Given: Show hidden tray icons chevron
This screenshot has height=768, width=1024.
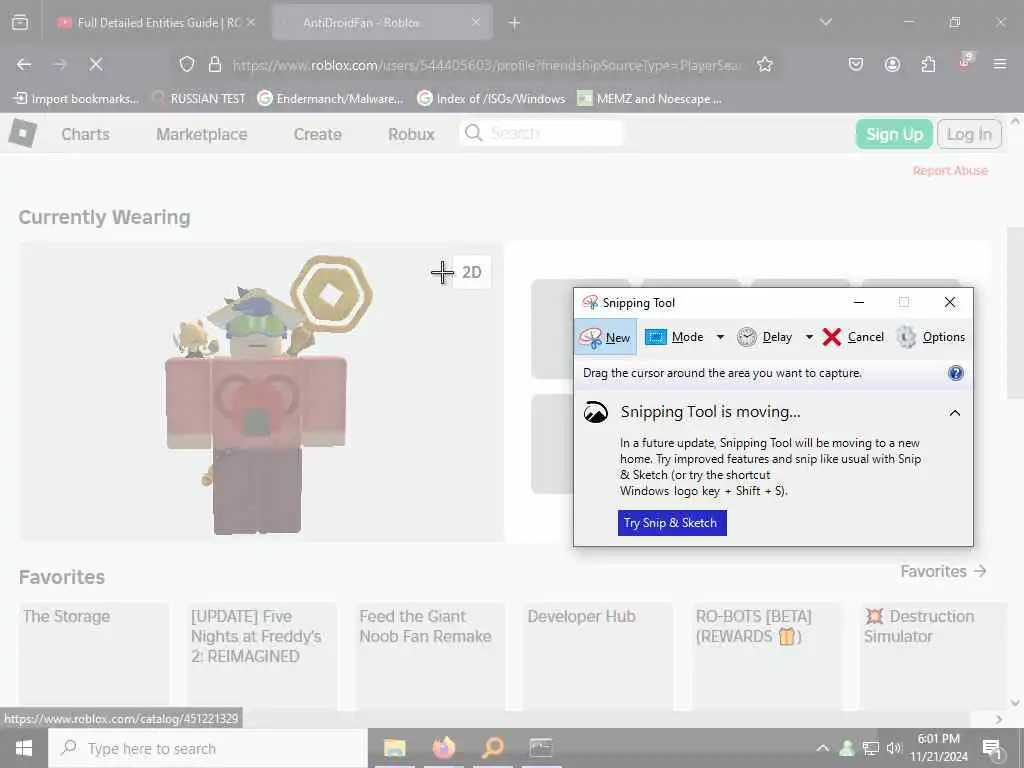Looking at the screenshot, I should (823, 748).
